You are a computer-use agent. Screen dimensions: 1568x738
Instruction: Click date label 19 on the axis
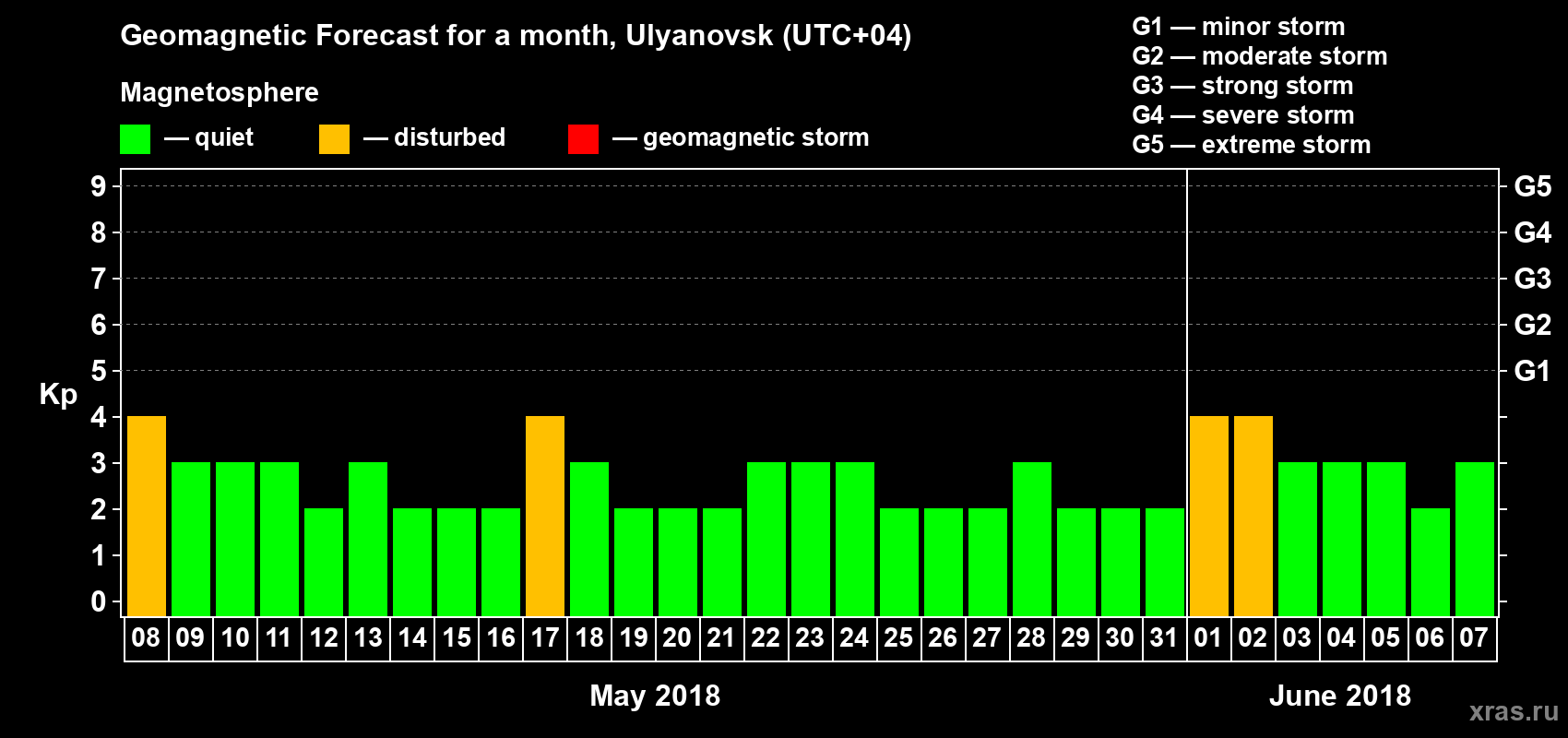pos(633,637)
